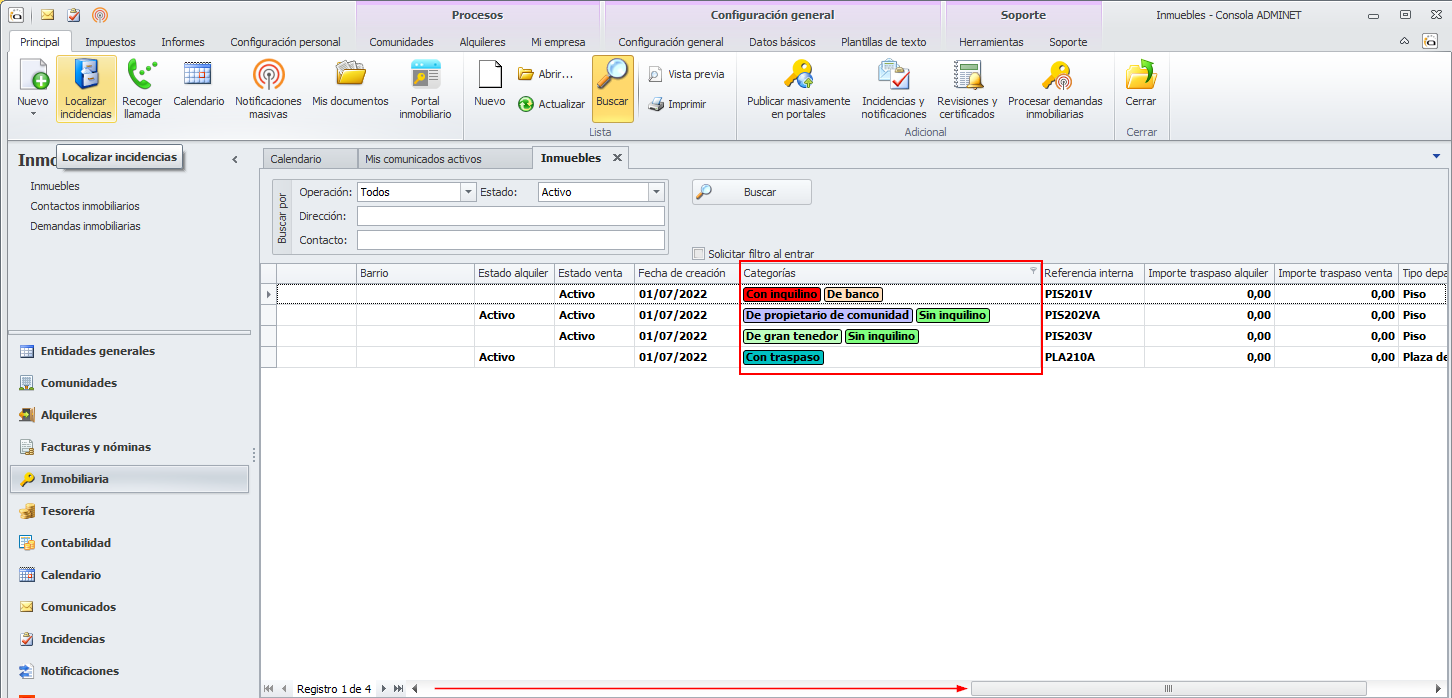Image resolution: width=1452 pixels, height=698 pixels.
Task: Expand the Nuevo dropdown arrow in Principal
Action: click(x=32, y=114)
